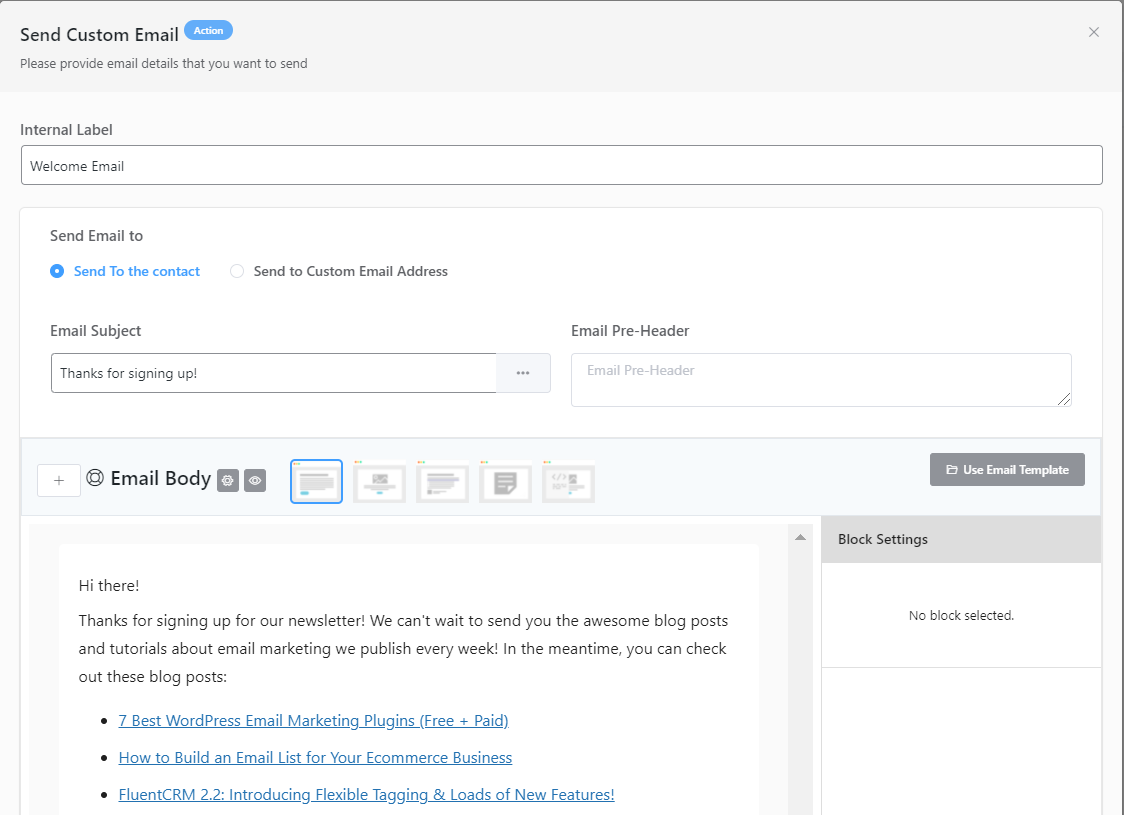Click the plus icon to add a block

click(x=59, y=480)
